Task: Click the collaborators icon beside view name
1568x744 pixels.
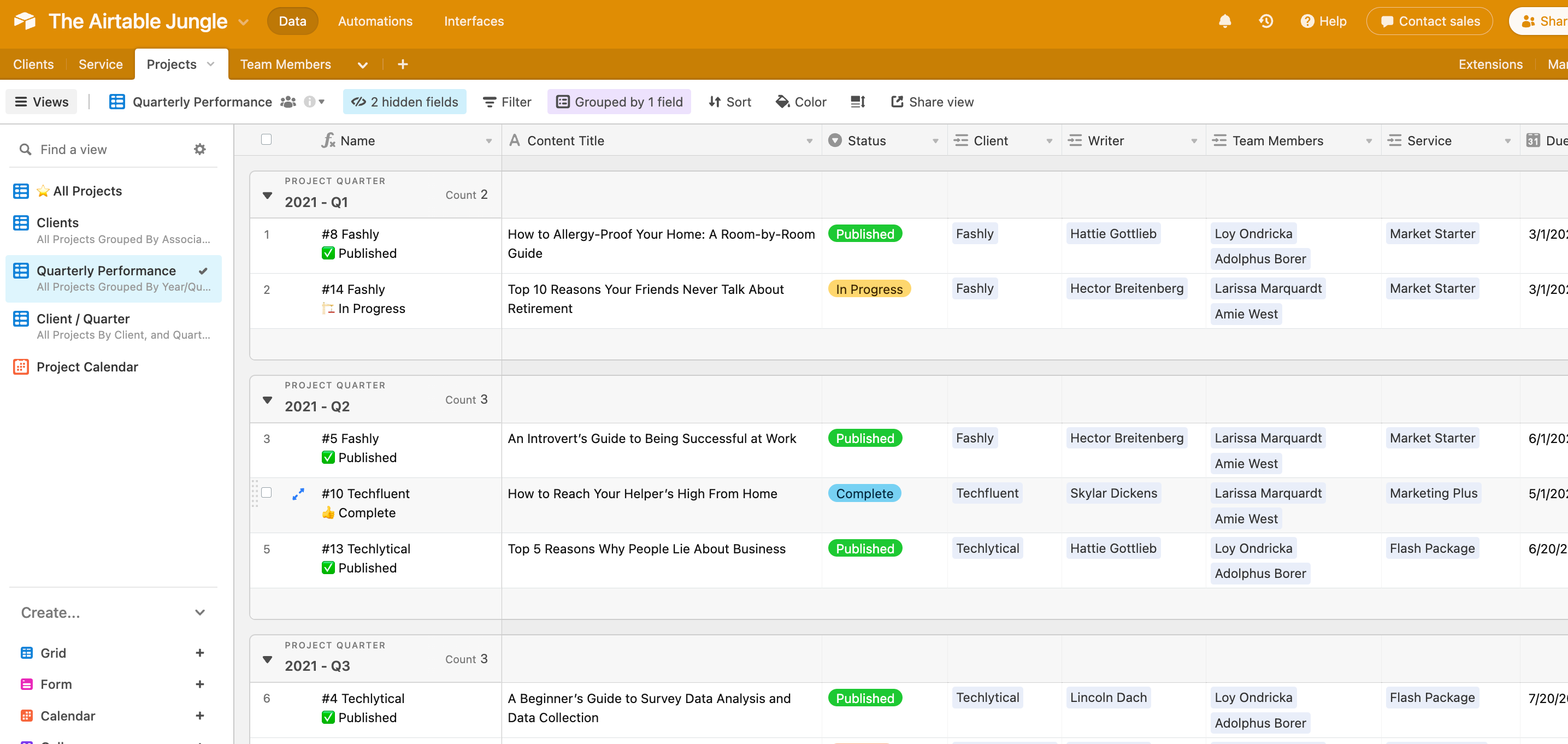Action: (x=288, y=102)
